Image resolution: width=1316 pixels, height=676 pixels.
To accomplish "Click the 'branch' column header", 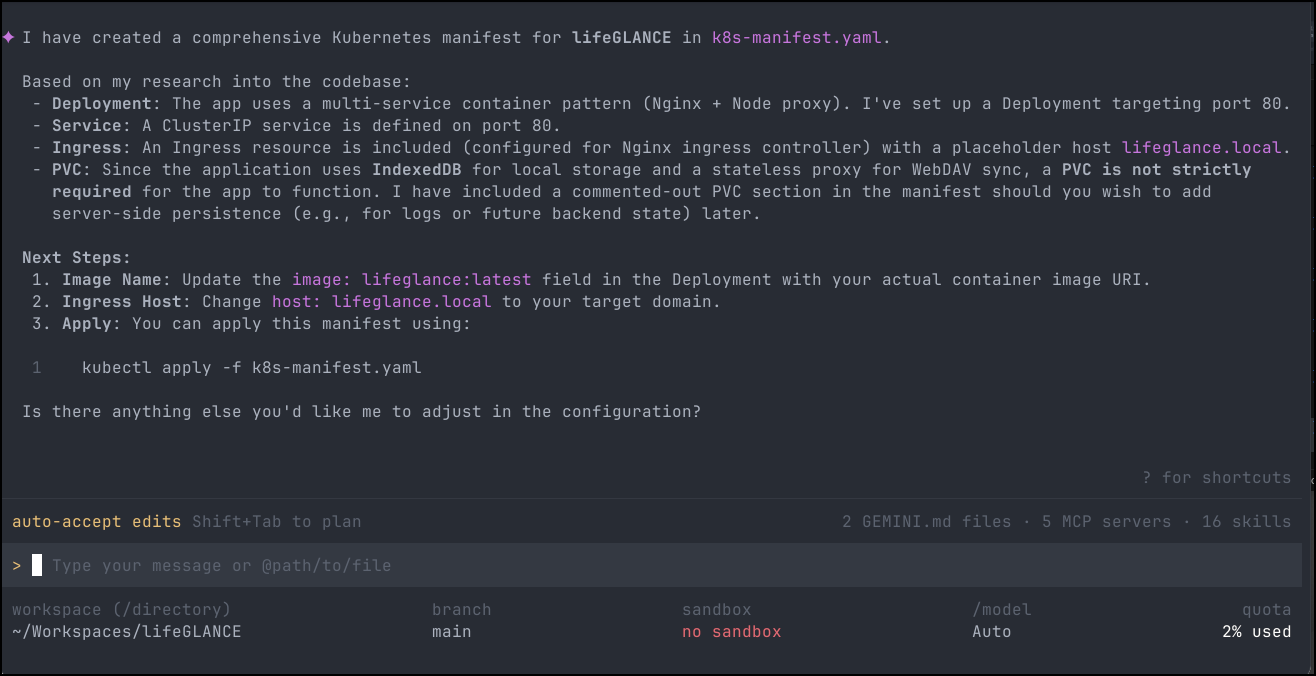I will tap(462, 610).
